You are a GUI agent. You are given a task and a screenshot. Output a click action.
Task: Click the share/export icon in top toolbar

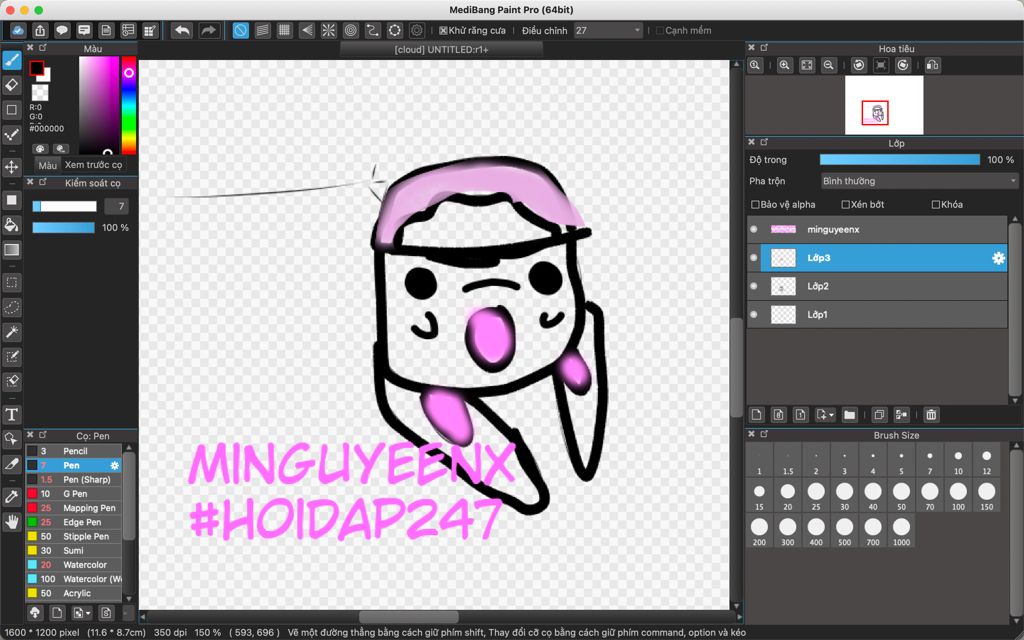click(x=40, y=30)
